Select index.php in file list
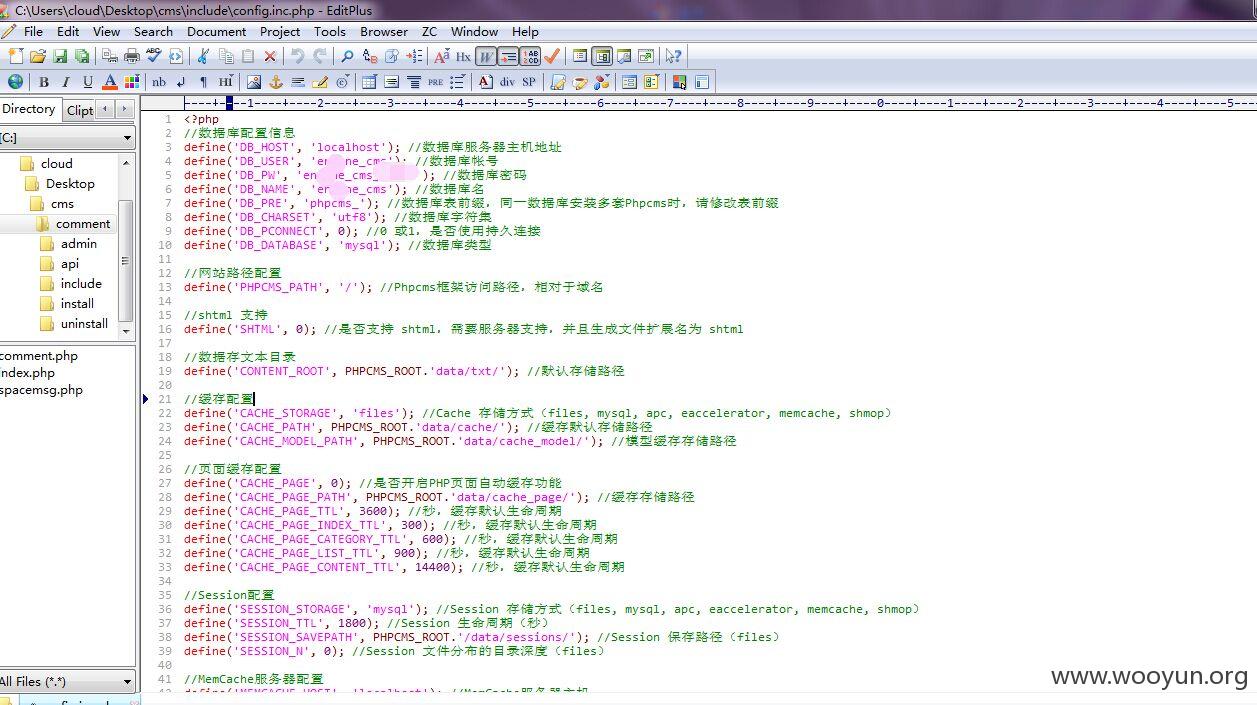The image size is (1257, 705). tap(28, 373)
